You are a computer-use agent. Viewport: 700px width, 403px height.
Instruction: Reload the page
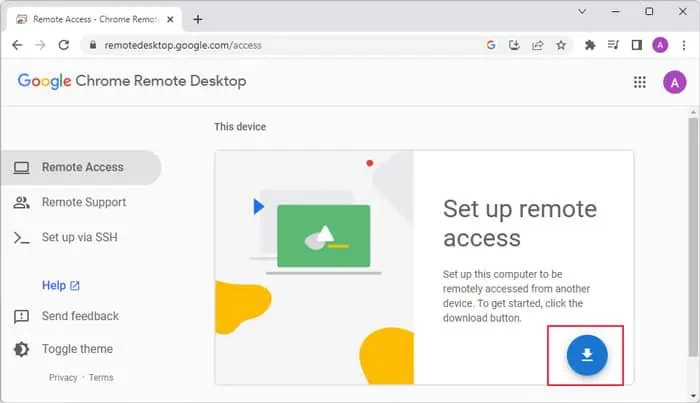(x=64, y=45)
